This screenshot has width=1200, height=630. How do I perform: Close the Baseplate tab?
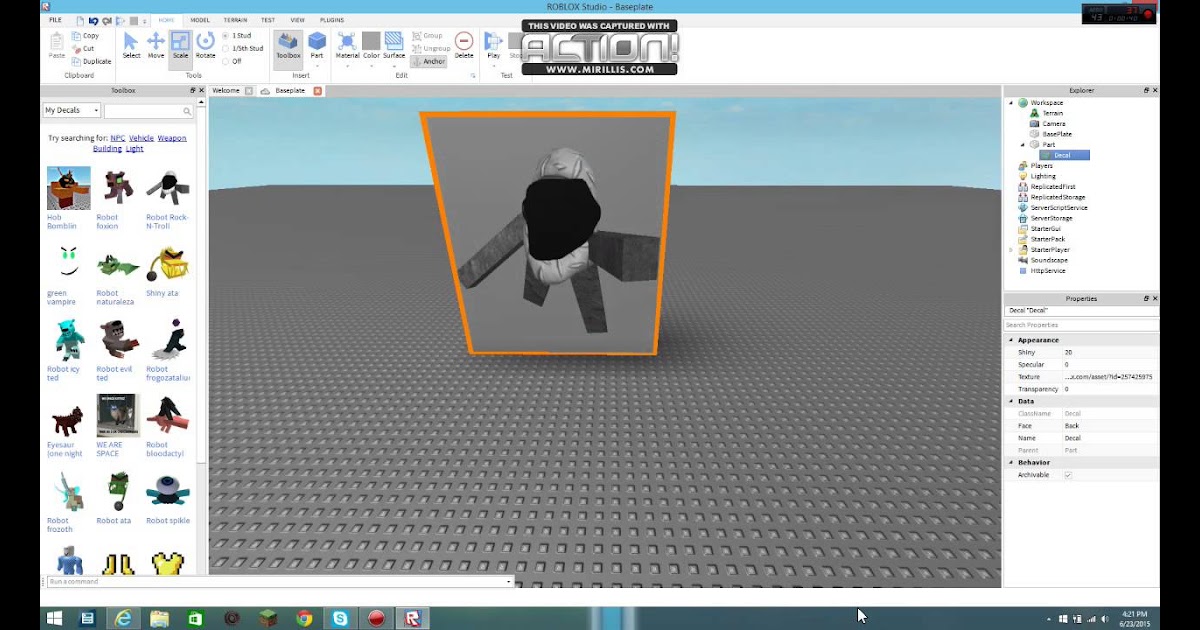pyautogui.click(x=318, y=91)
